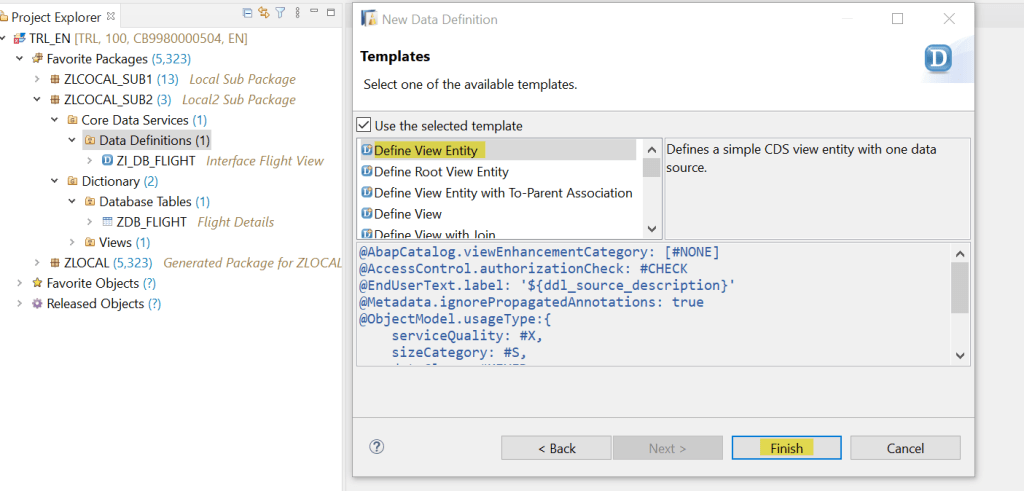The image size is (1024, 491).
Task: Select Define View template
Action: [x=407, y=214]
